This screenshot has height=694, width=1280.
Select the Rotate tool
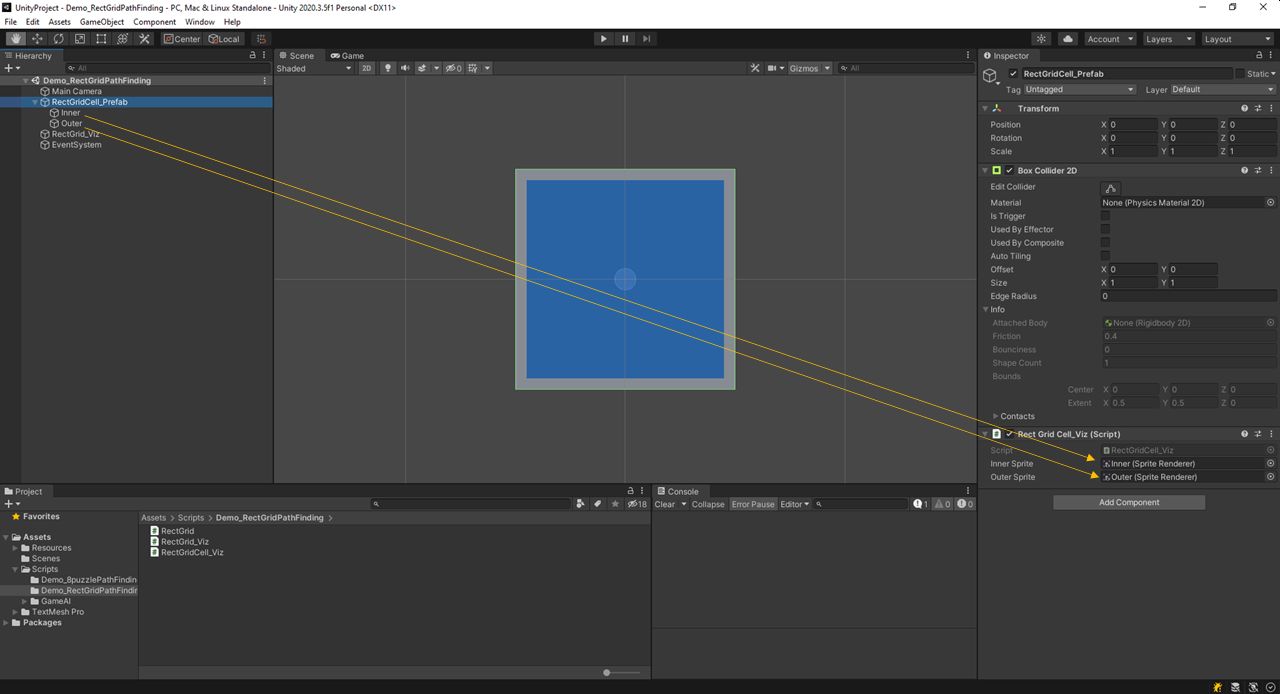coord(58,38)
